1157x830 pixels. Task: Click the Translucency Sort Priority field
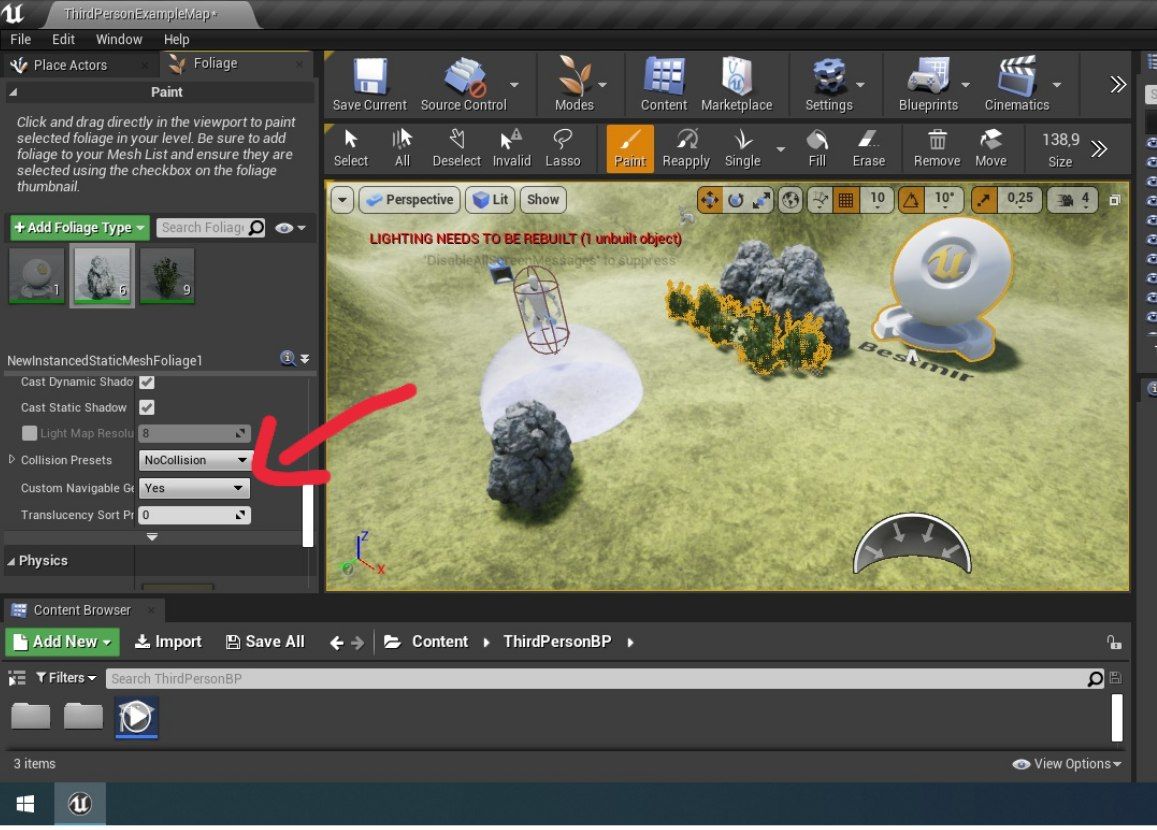pyautogui.click(x=195, y=515)
